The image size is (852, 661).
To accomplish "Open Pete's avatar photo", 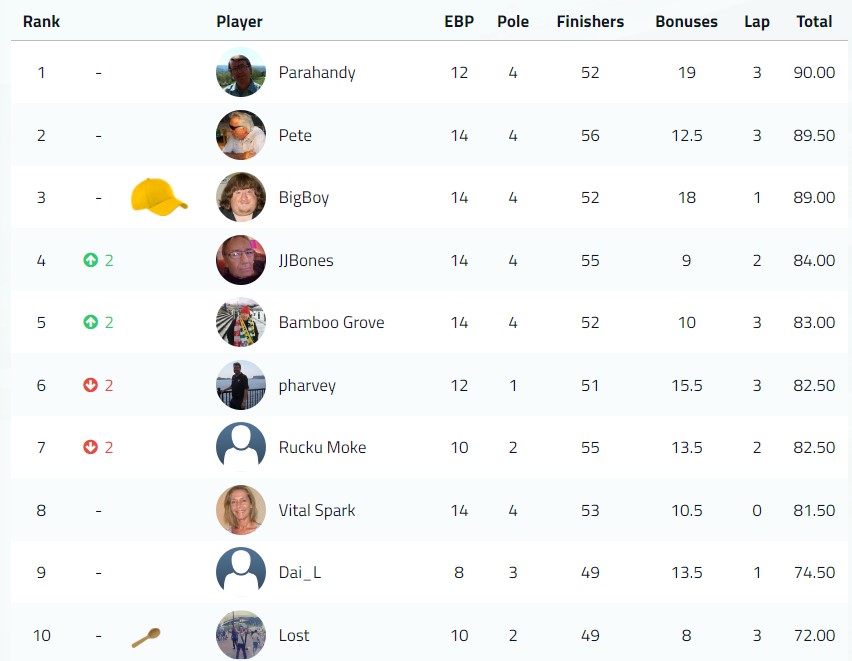I will point(241,135).
